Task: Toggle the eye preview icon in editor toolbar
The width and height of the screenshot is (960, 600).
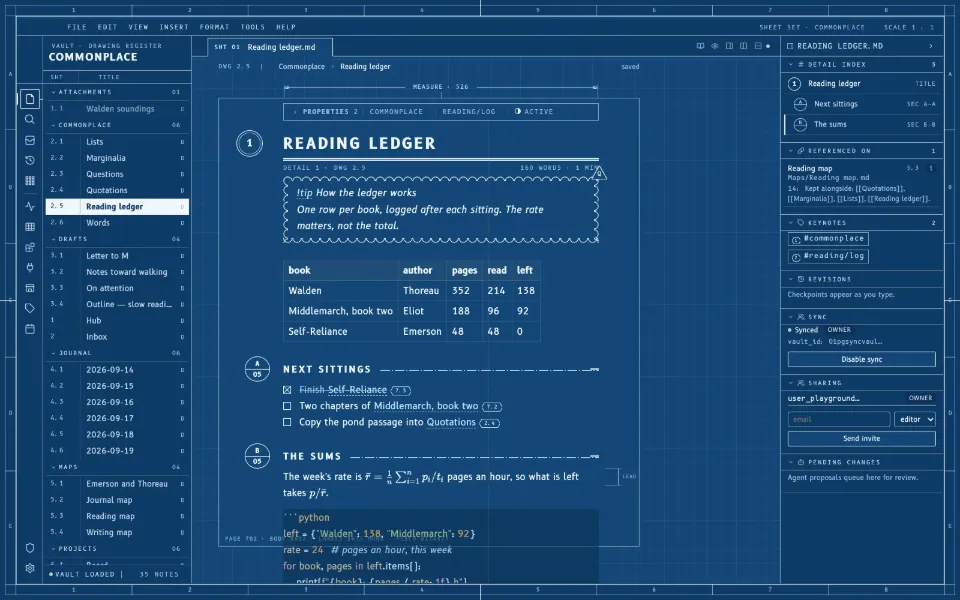Action: (714, 46)
